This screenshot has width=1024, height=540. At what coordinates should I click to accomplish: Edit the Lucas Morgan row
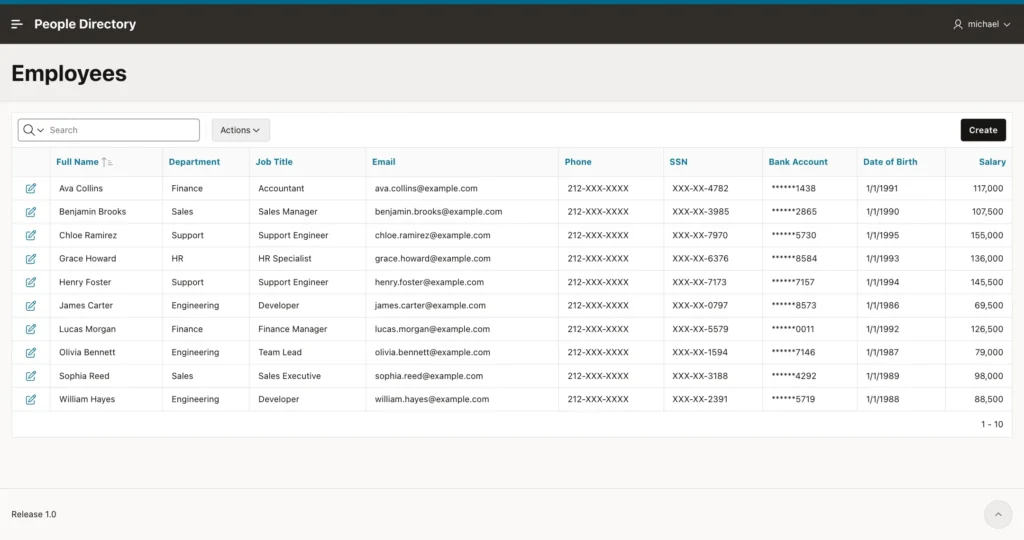click(x=31, y=330)
